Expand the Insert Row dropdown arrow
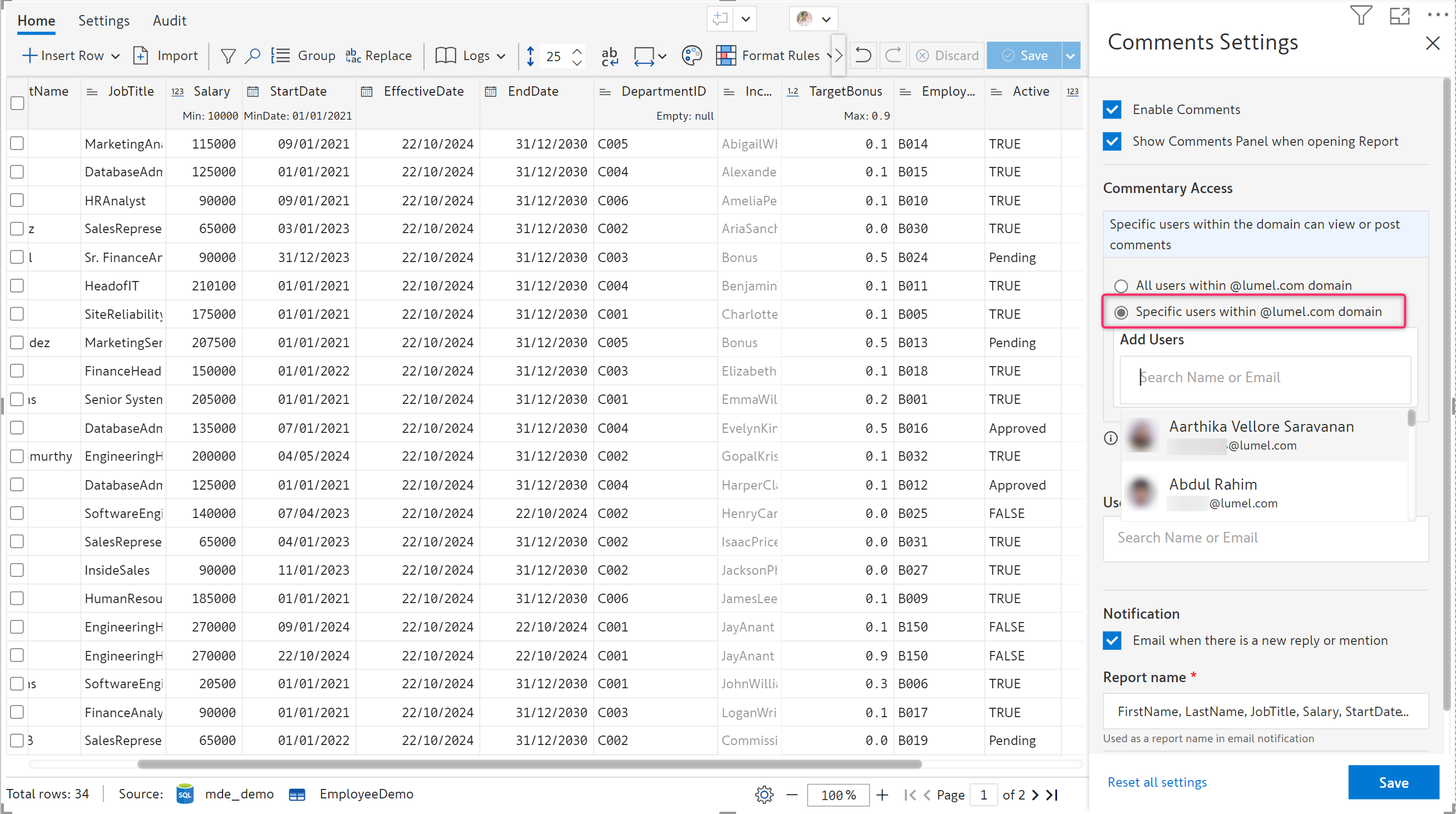1456x814 pixels. click(115, 56)
